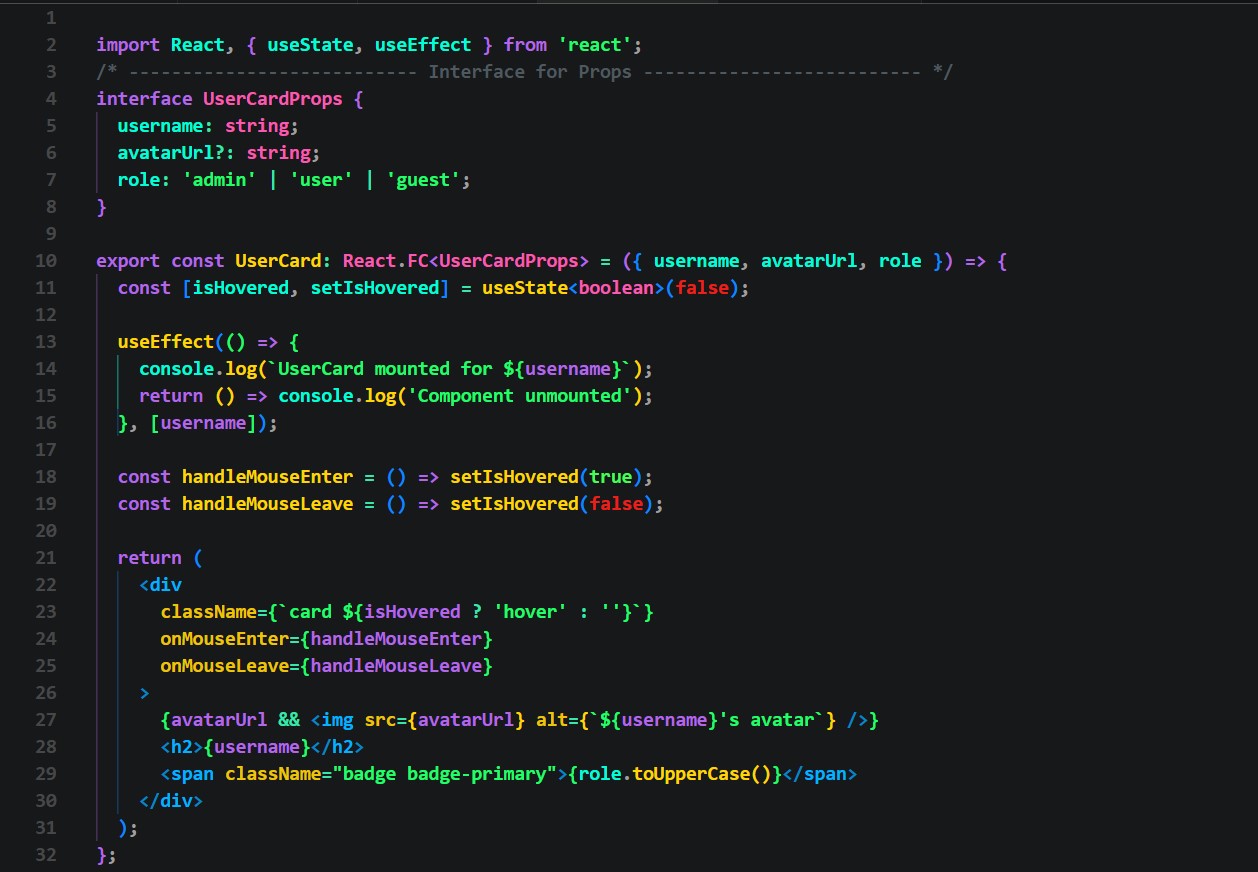
Task: Click the className attribute on line 23
Action: click(209, 612)
